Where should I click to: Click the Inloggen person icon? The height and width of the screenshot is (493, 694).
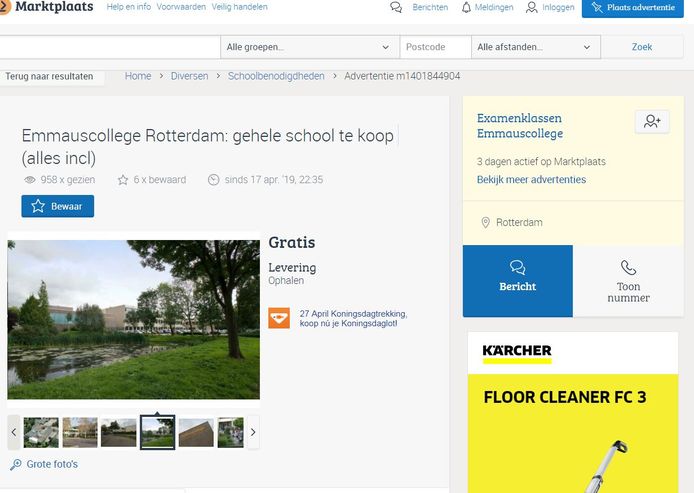(531, 8)
